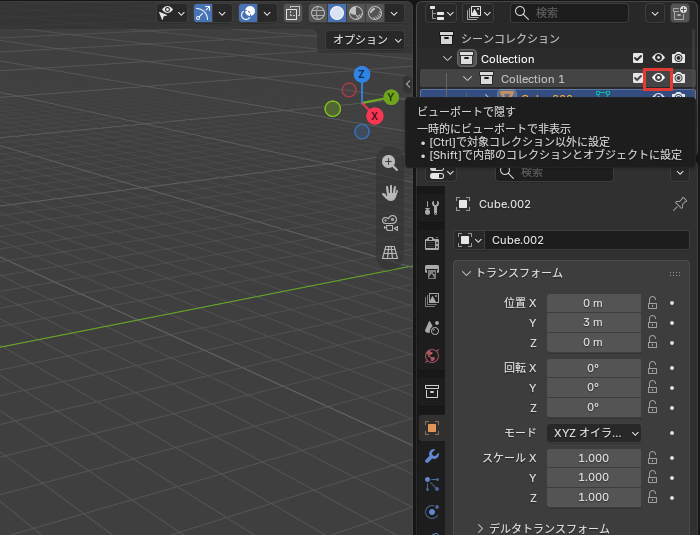
Task: Switch to material preview shading
Action: (356, 13)
